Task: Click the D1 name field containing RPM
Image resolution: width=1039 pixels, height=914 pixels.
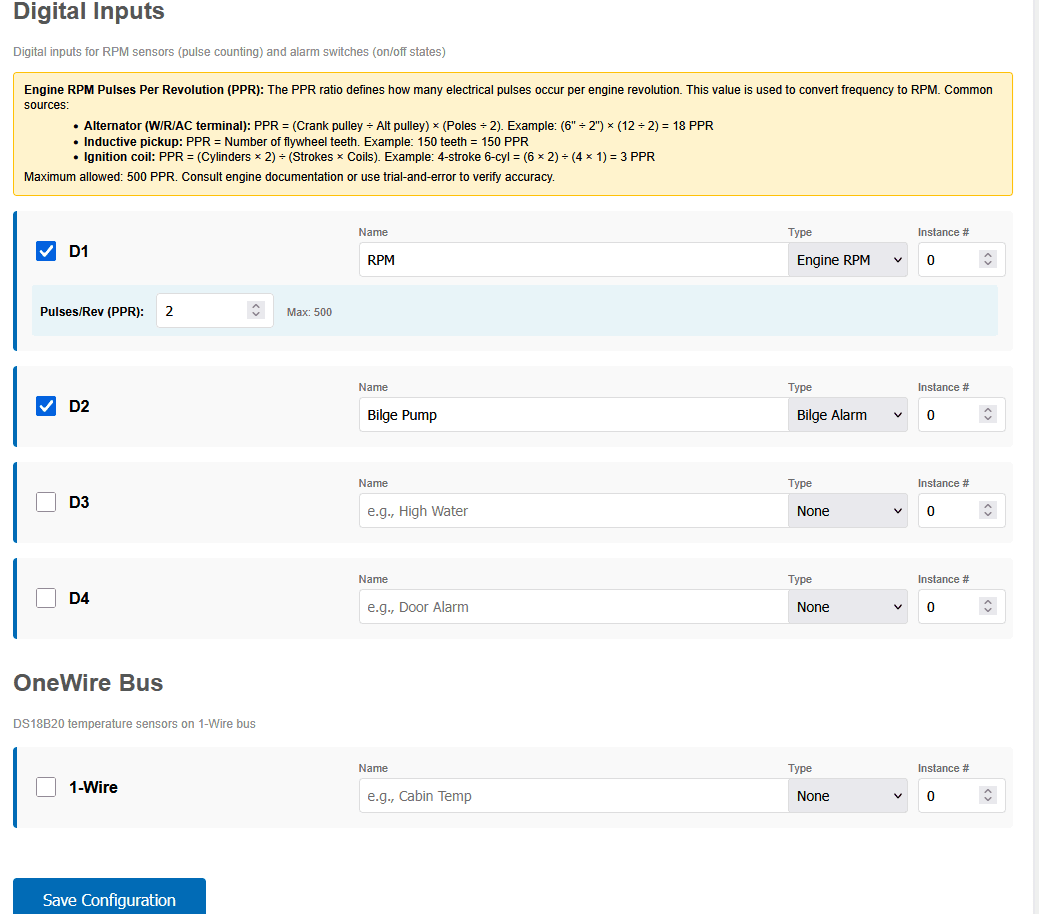Action: [573, 260]
